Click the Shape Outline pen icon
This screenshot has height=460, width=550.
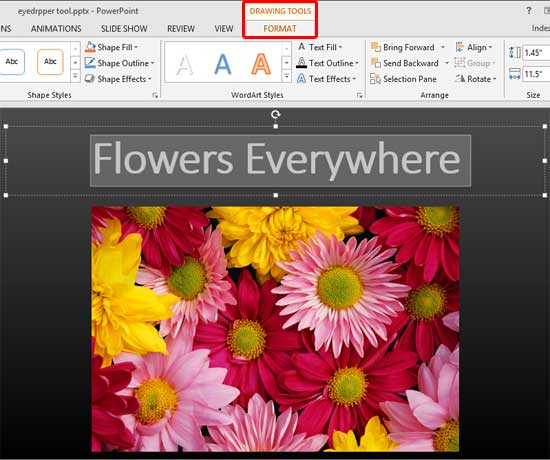[x=90, y=63]
